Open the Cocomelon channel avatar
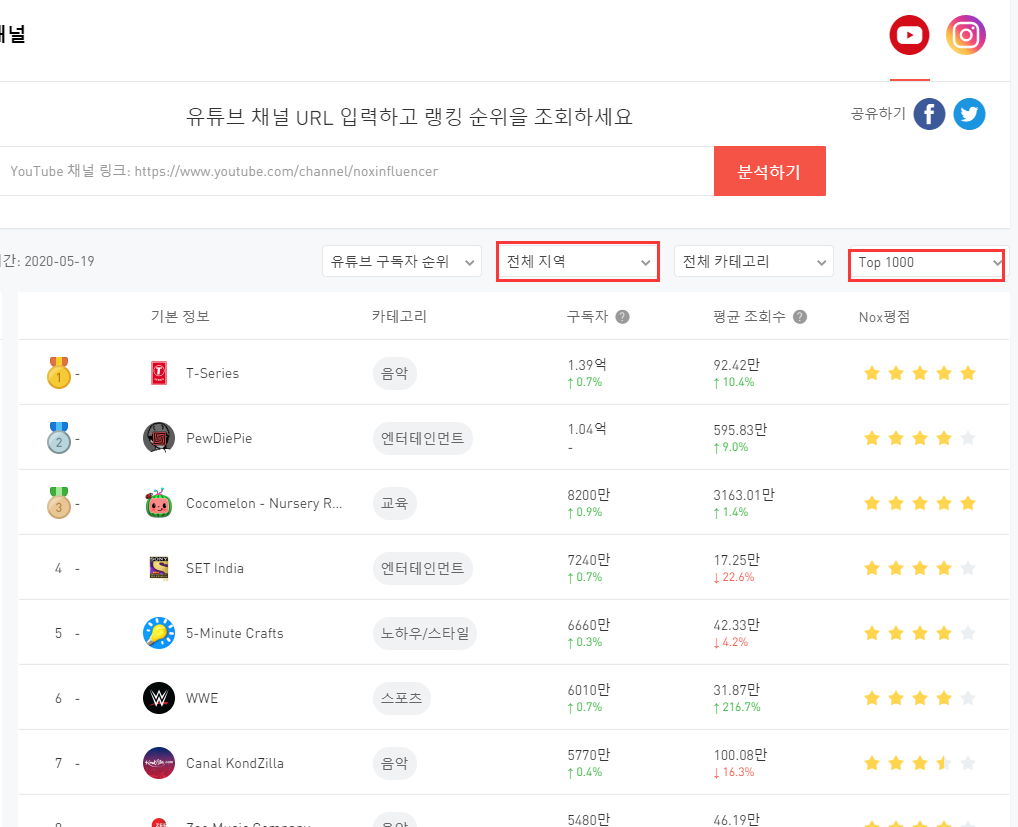 [159, 503]
